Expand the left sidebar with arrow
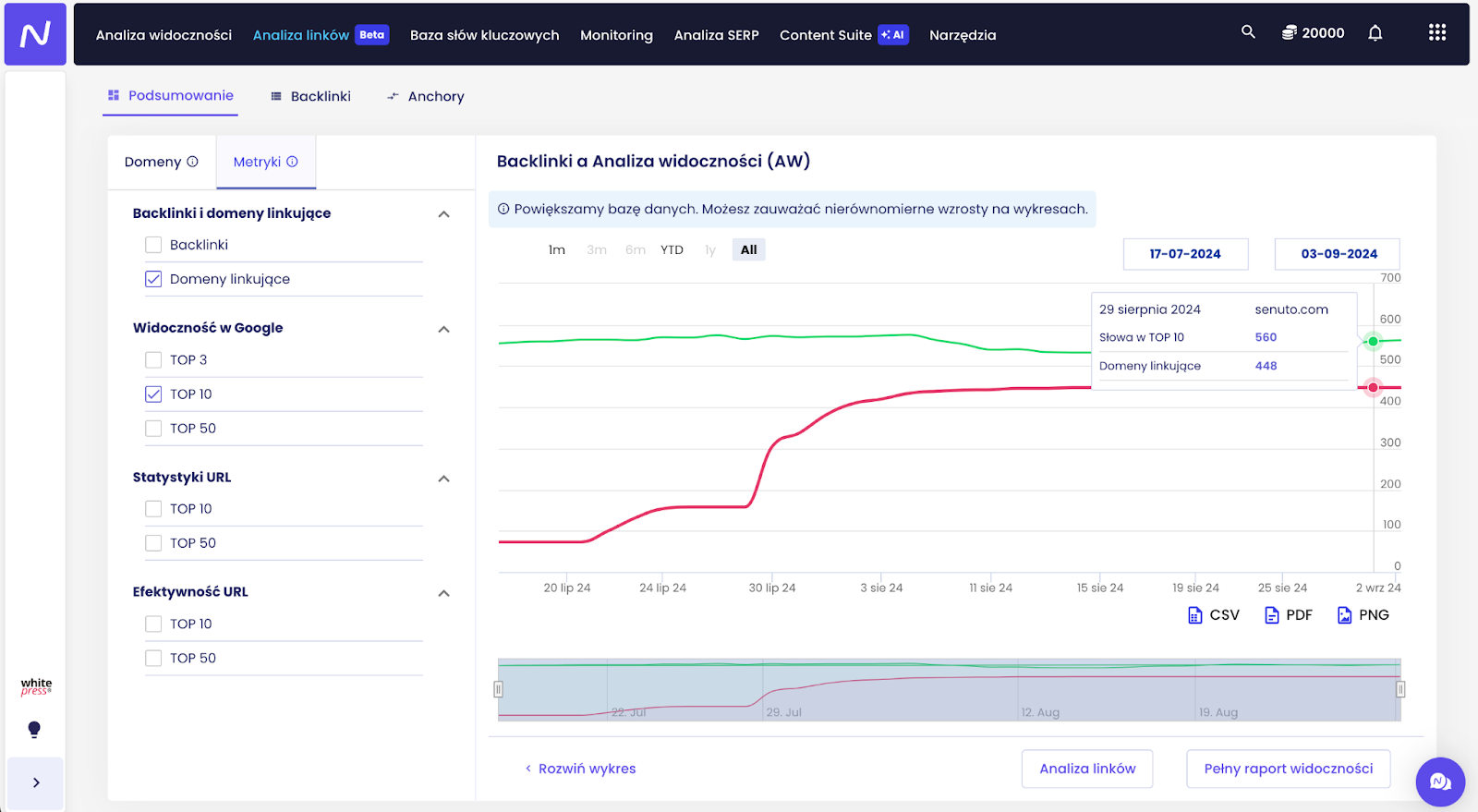The width and height of the screenshot is (1478, 812). point(36,782)
